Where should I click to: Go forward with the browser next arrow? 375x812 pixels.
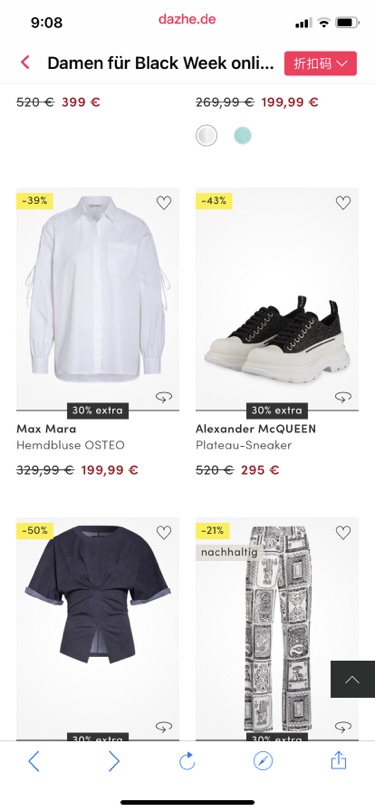click(114, 761)
